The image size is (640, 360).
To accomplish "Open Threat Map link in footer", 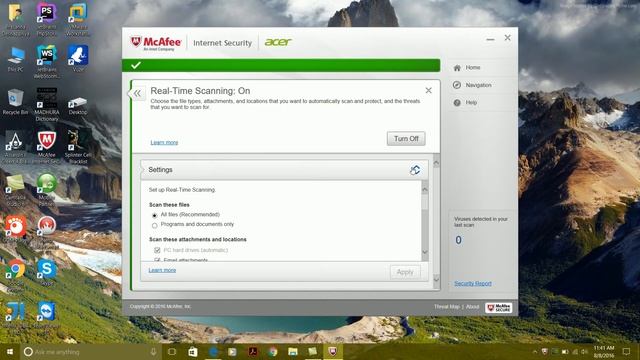I will coord(447,307).
